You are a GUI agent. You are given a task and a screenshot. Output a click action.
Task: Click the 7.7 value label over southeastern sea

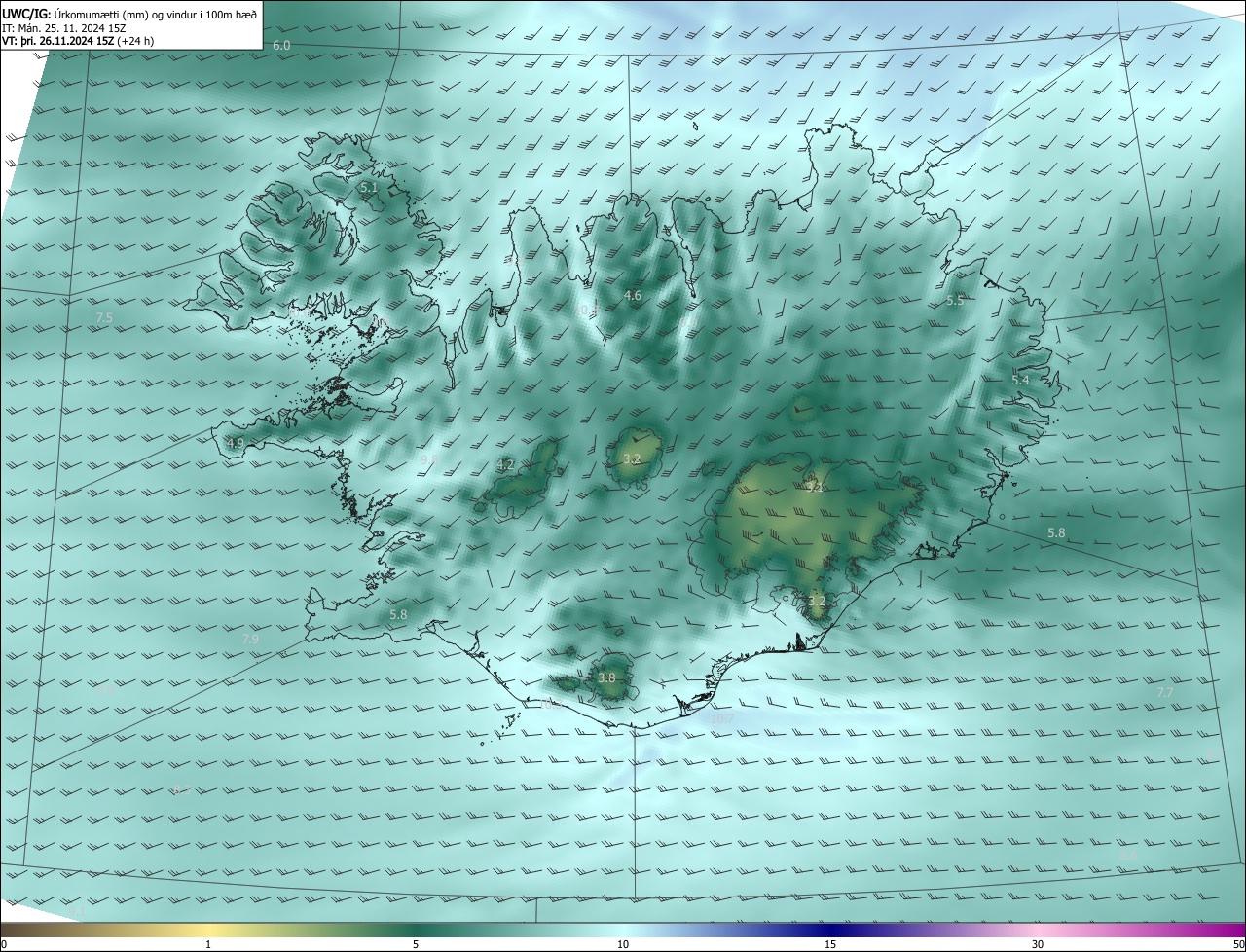click(1164, 692)
